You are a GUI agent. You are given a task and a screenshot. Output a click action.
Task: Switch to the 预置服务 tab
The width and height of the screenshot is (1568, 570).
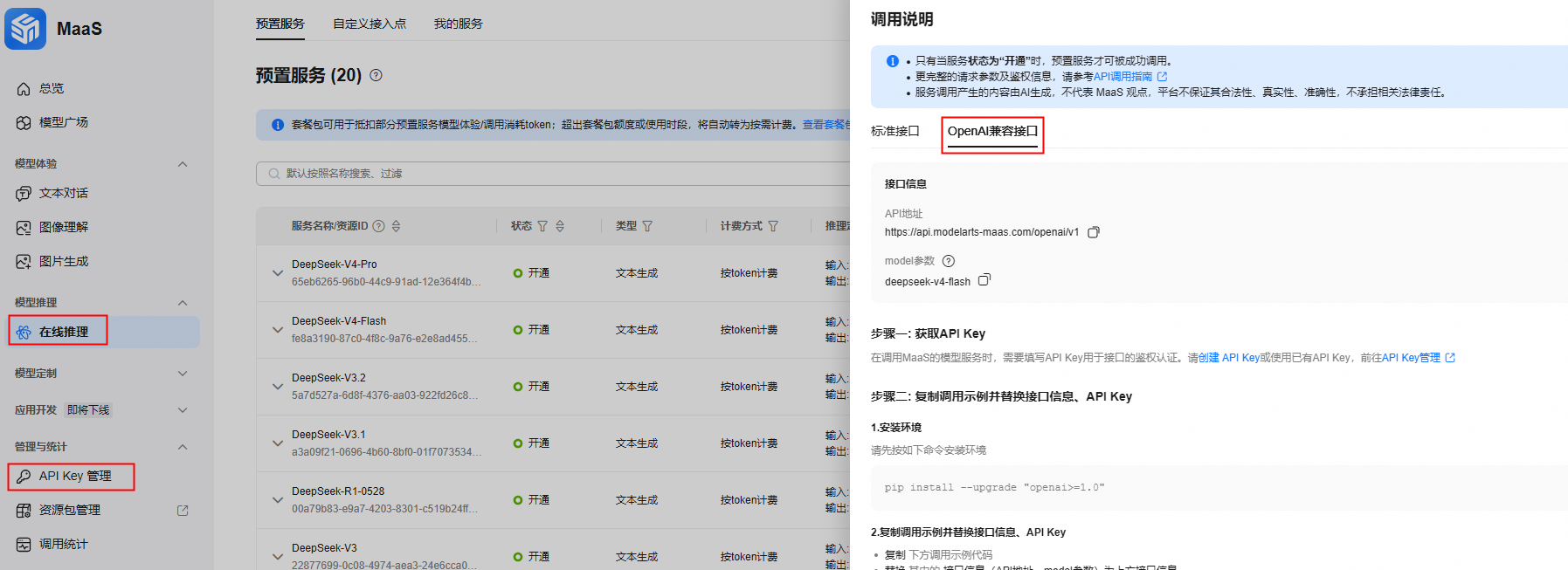coord(280,24)
